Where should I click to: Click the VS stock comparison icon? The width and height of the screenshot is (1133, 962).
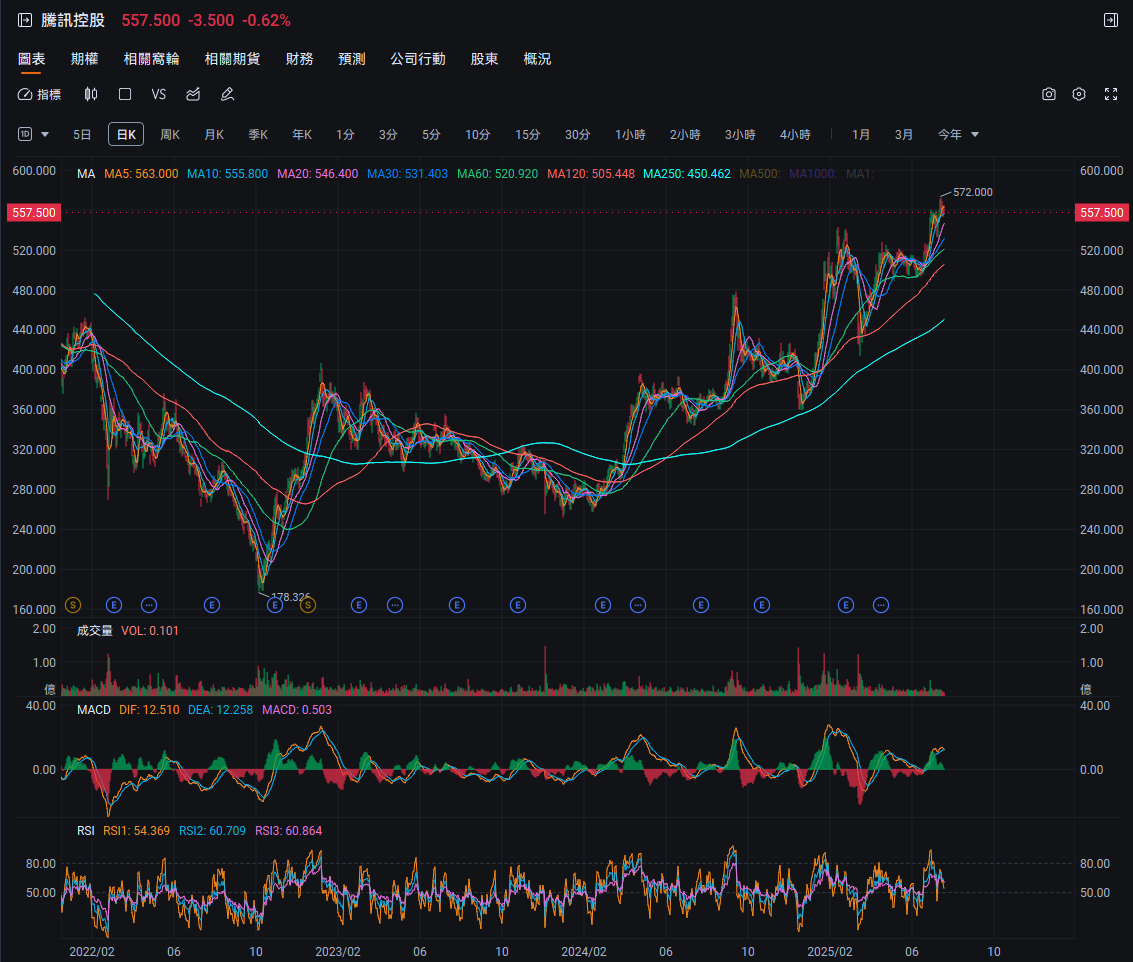pos(158,94)
